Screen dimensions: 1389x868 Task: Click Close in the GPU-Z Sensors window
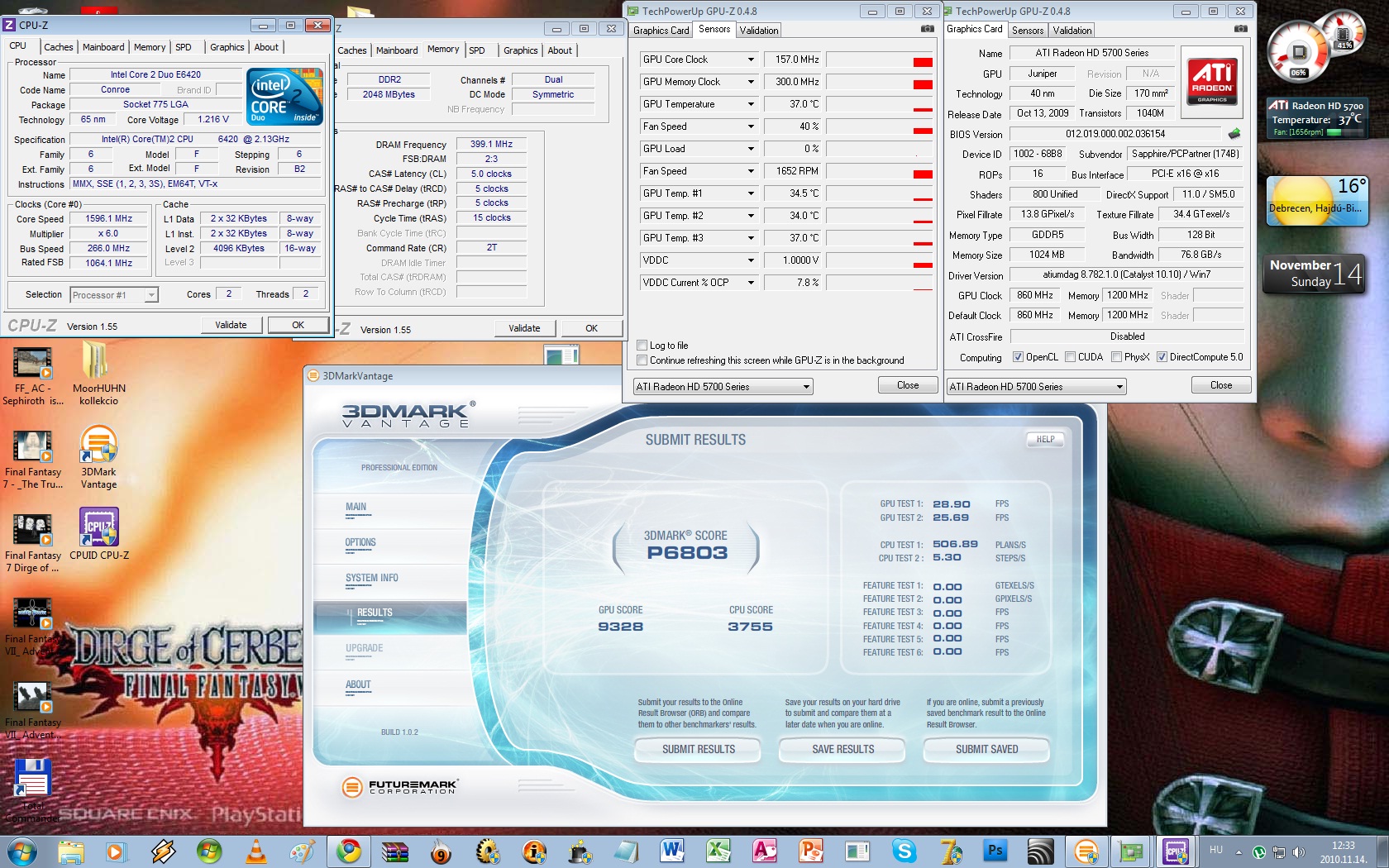908,385
